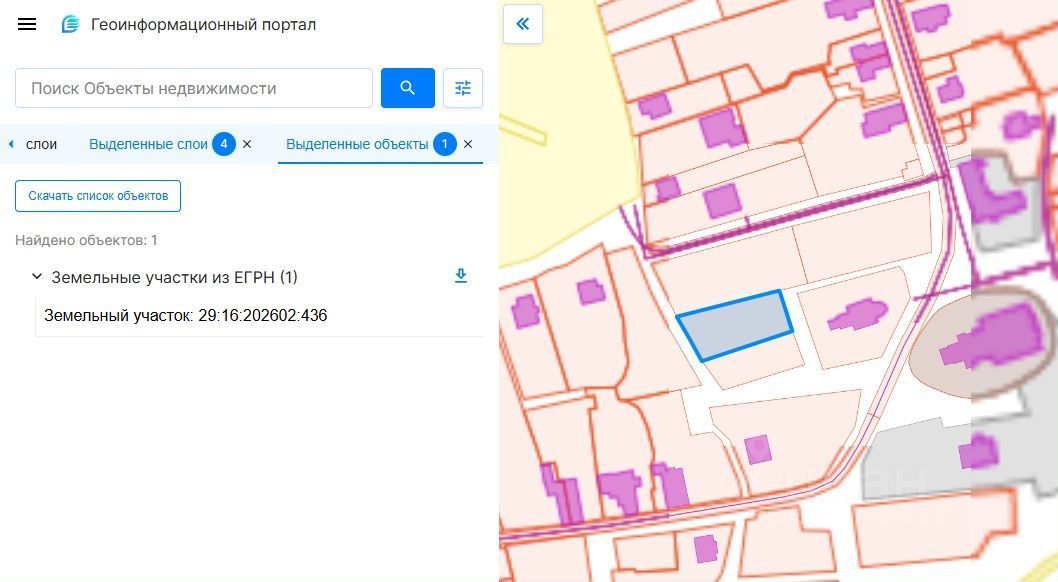Screen dimensions: 1058x582
Task: Focus the Поиск Объекты недвижимости search field
Action: [x=194, y=88]
